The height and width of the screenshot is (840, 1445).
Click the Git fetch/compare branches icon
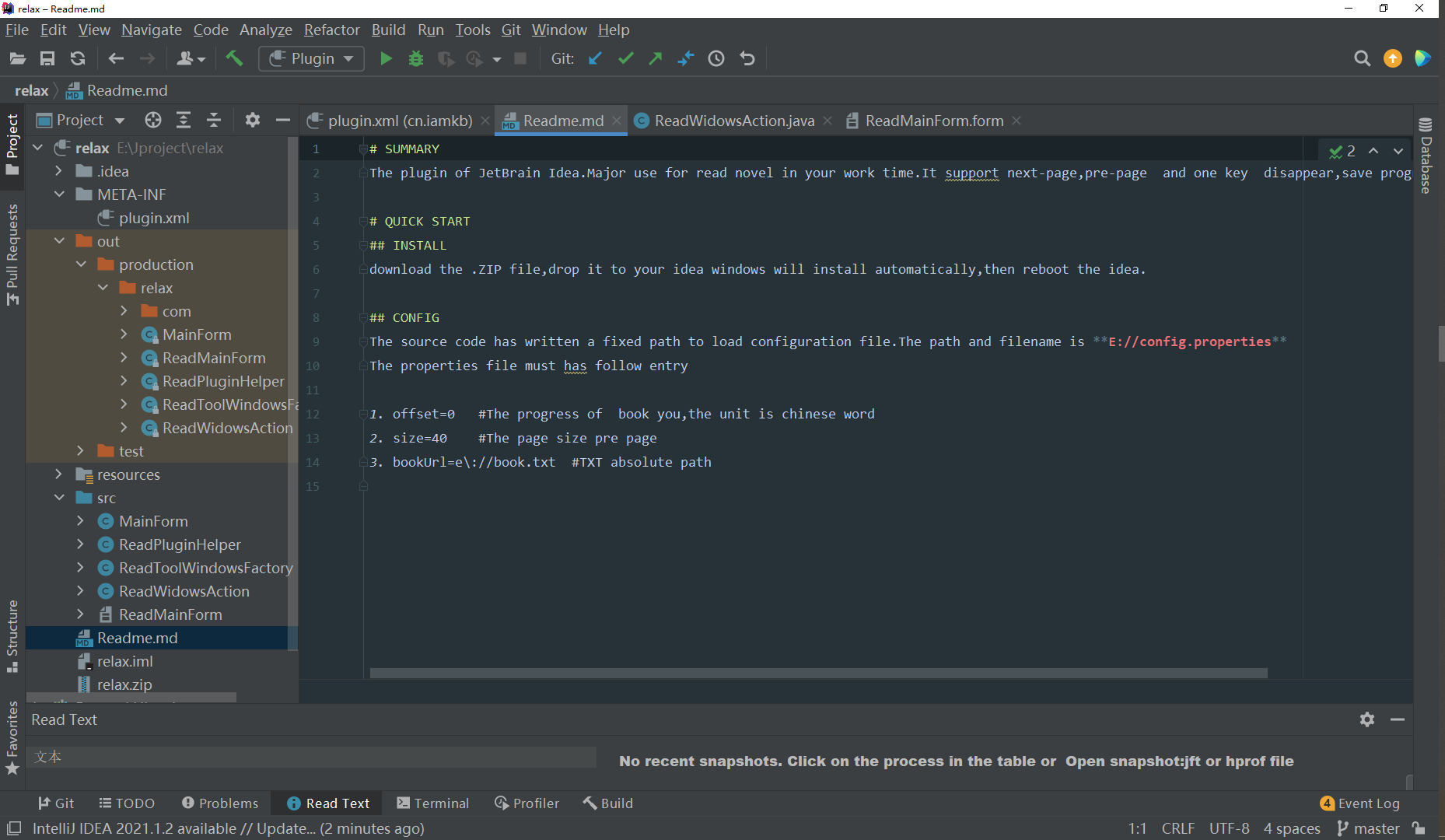click(x=685, y=58)
